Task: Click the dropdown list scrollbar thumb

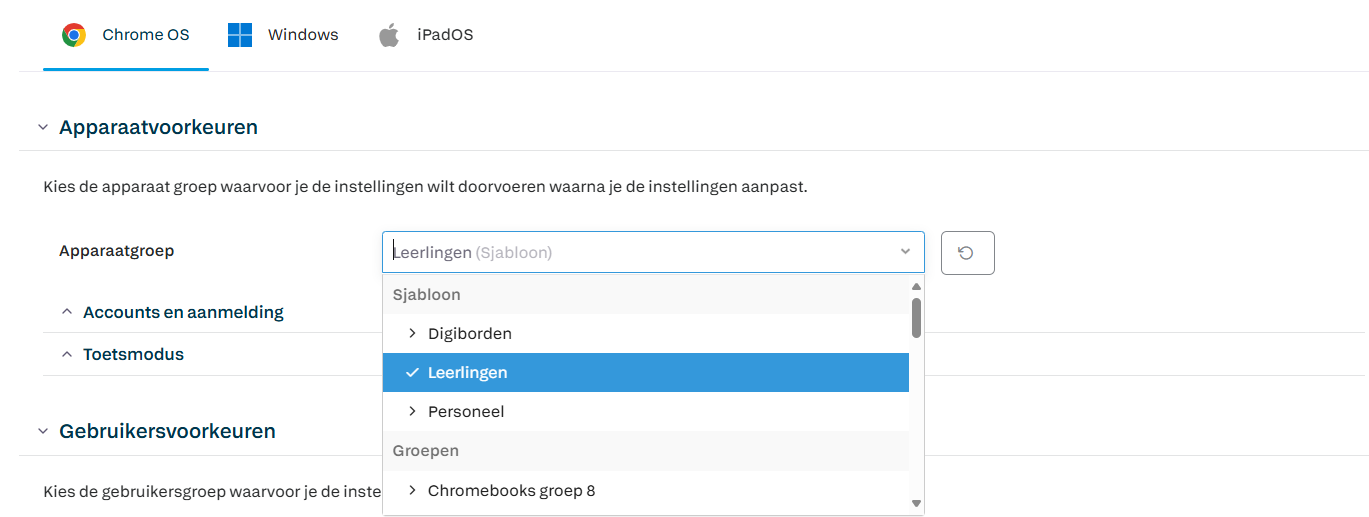Action: 916,317
